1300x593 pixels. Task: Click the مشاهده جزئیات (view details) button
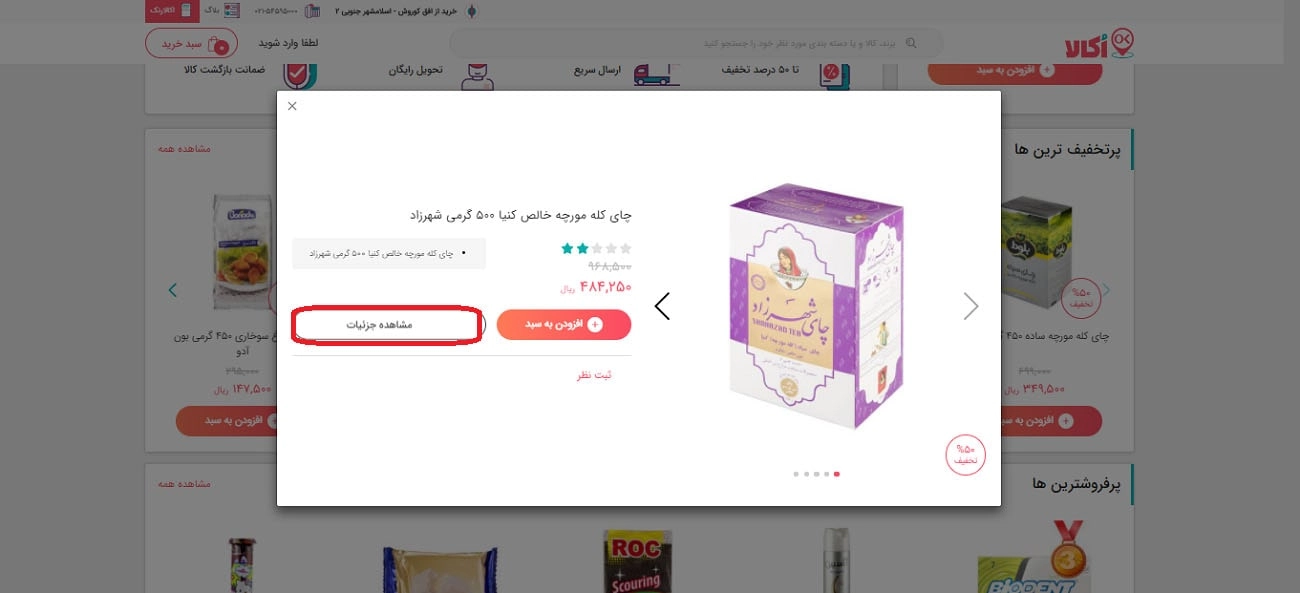386,324
